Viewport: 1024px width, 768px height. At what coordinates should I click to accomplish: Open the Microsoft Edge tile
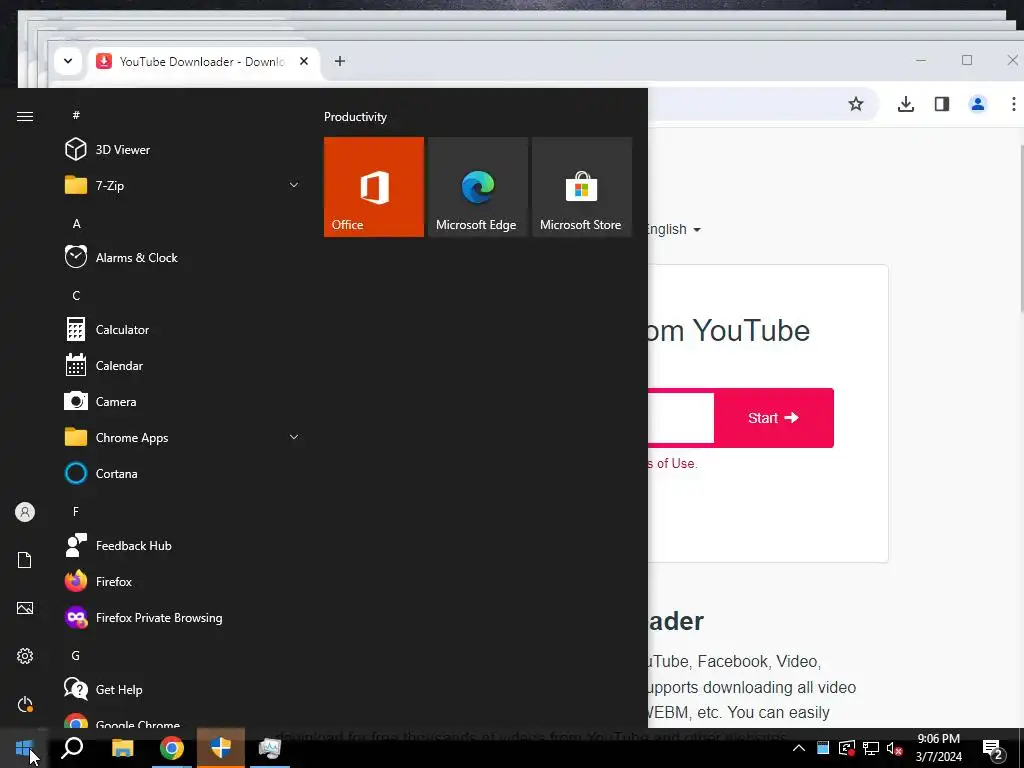point(477,187)
